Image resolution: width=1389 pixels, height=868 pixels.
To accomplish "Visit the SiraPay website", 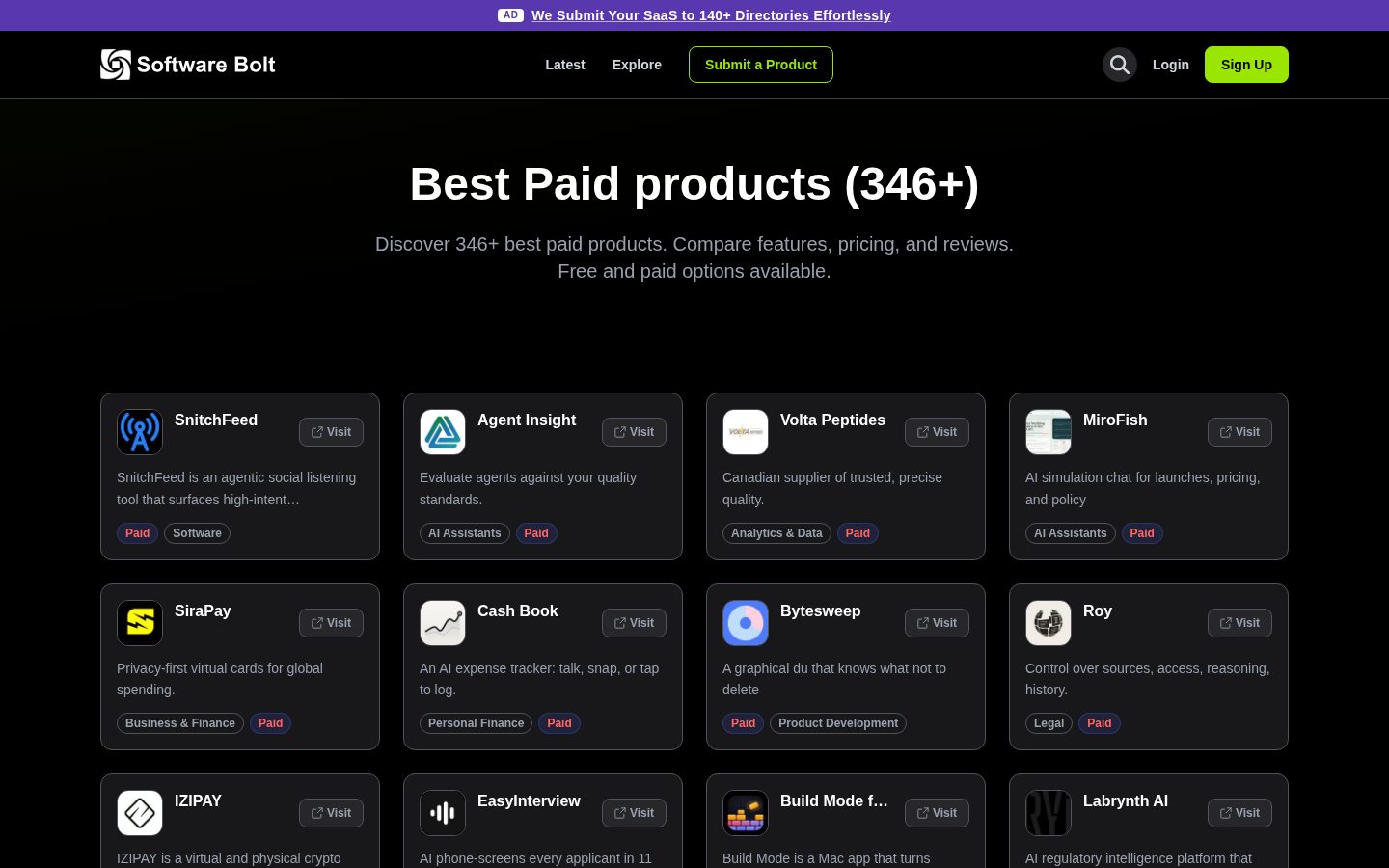I will point(331,623).
